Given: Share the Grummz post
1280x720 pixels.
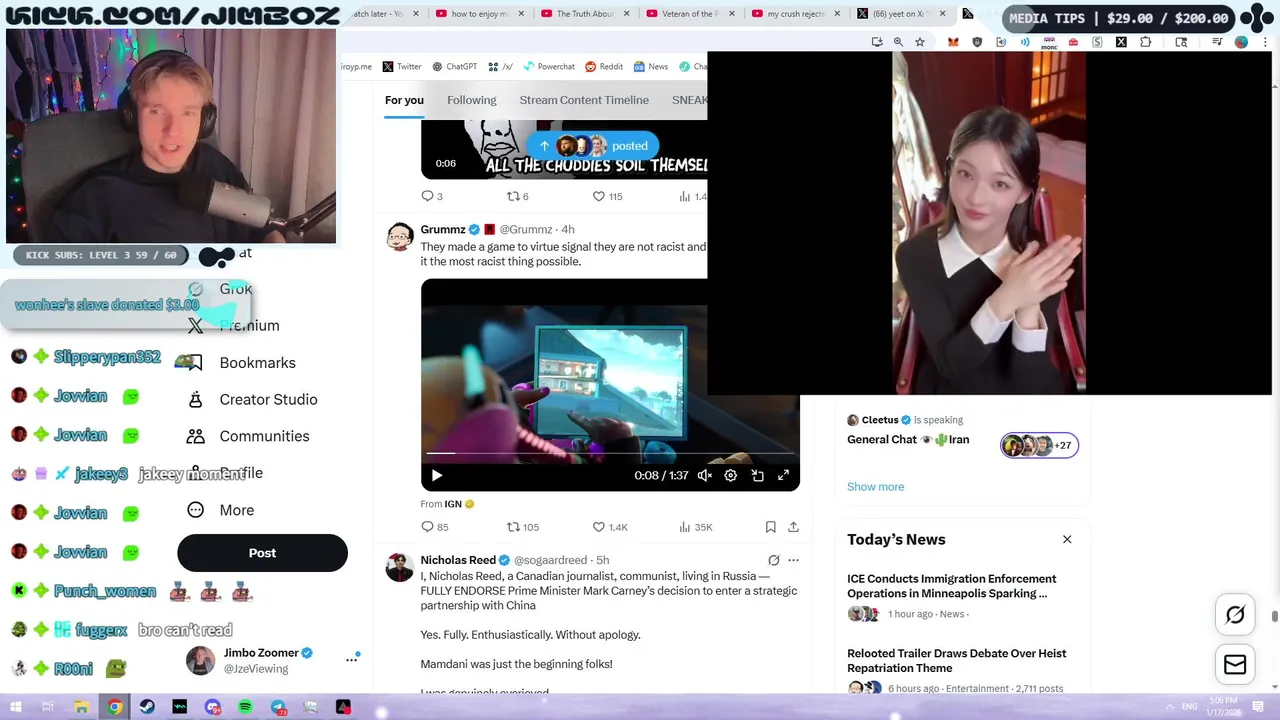Looking at the screenshot, I should pos(793,527).
